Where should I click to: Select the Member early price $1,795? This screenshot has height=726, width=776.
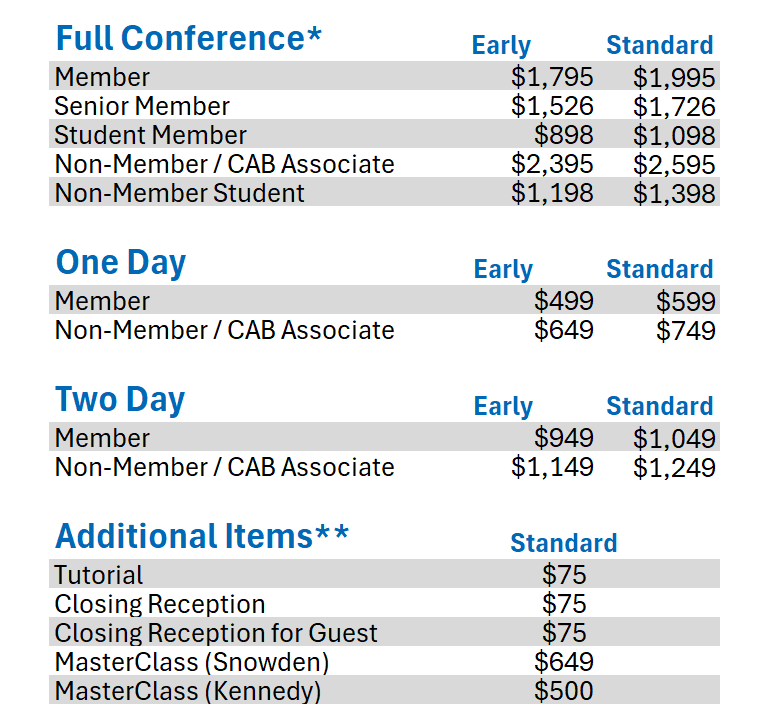552,77
